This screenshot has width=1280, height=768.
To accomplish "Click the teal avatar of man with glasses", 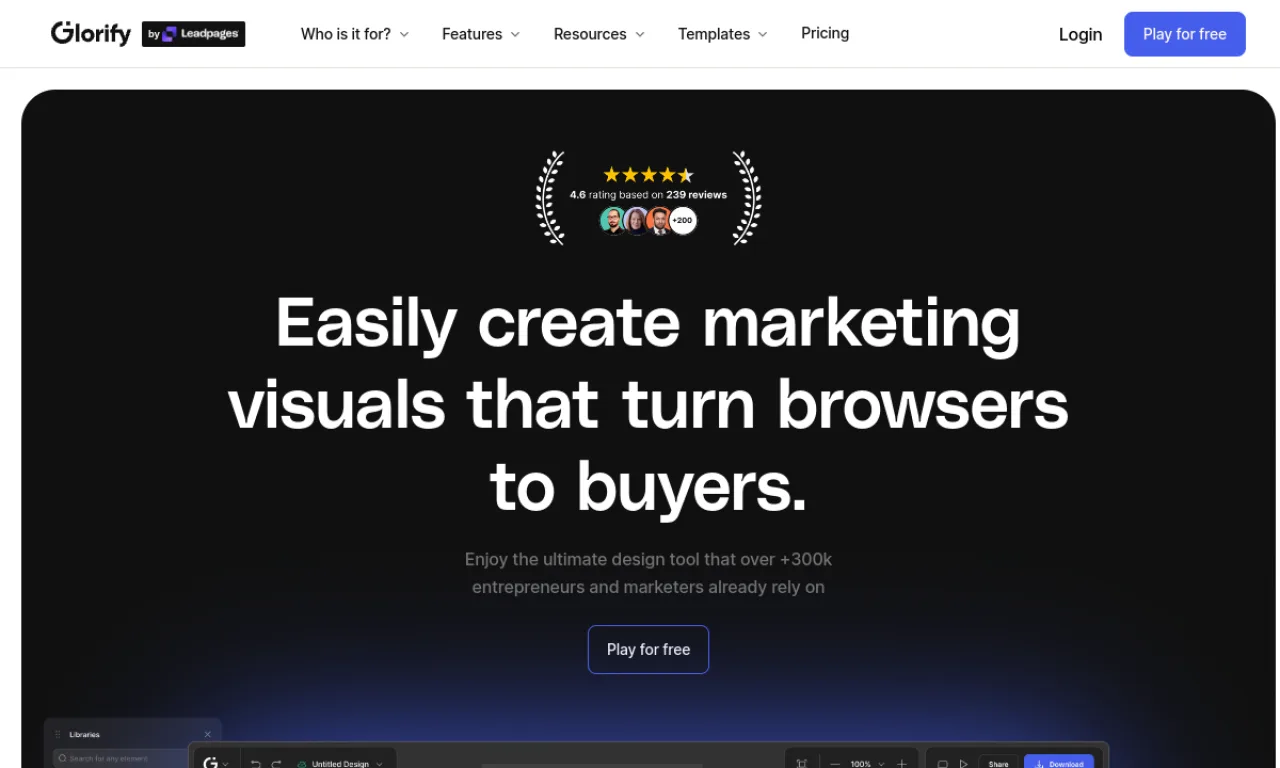I will [x=613, y=221].
